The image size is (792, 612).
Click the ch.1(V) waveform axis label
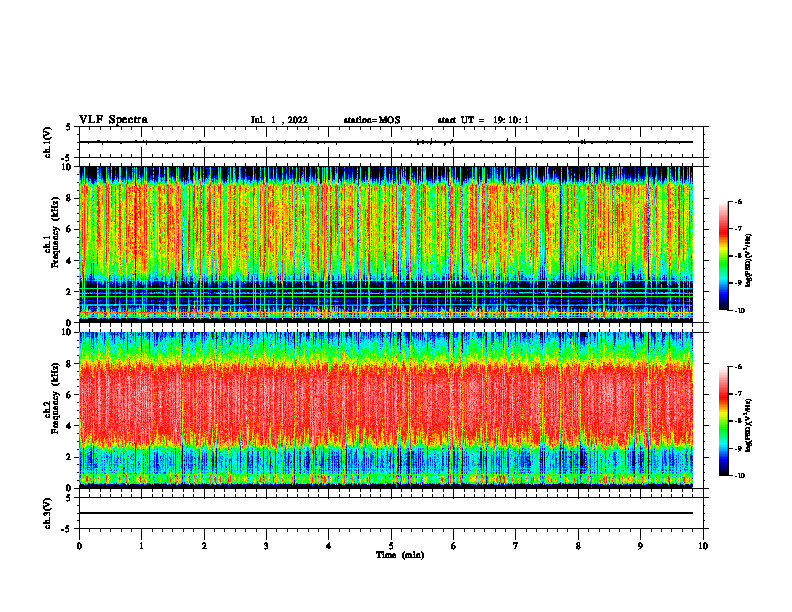coord(47,142)
